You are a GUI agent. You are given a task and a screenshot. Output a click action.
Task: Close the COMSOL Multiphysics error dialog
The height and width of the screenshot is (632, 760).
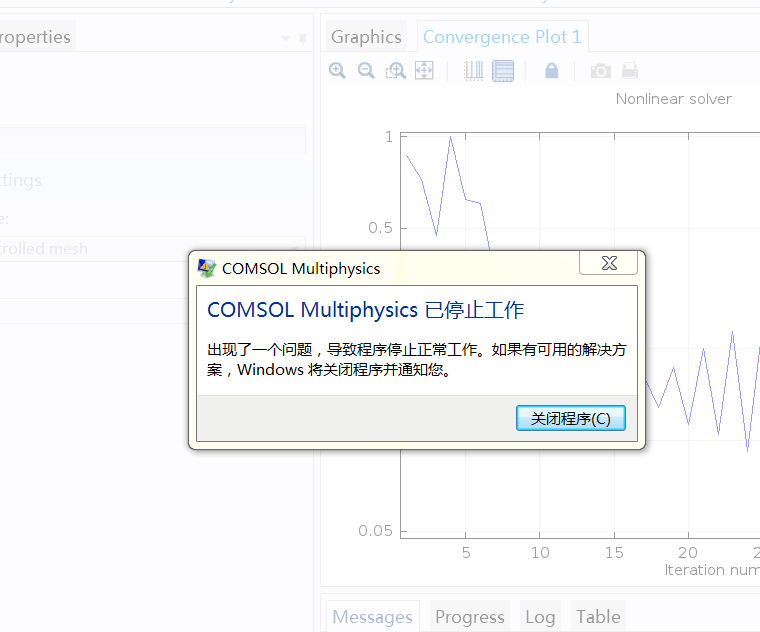click(x=609, y=263)
